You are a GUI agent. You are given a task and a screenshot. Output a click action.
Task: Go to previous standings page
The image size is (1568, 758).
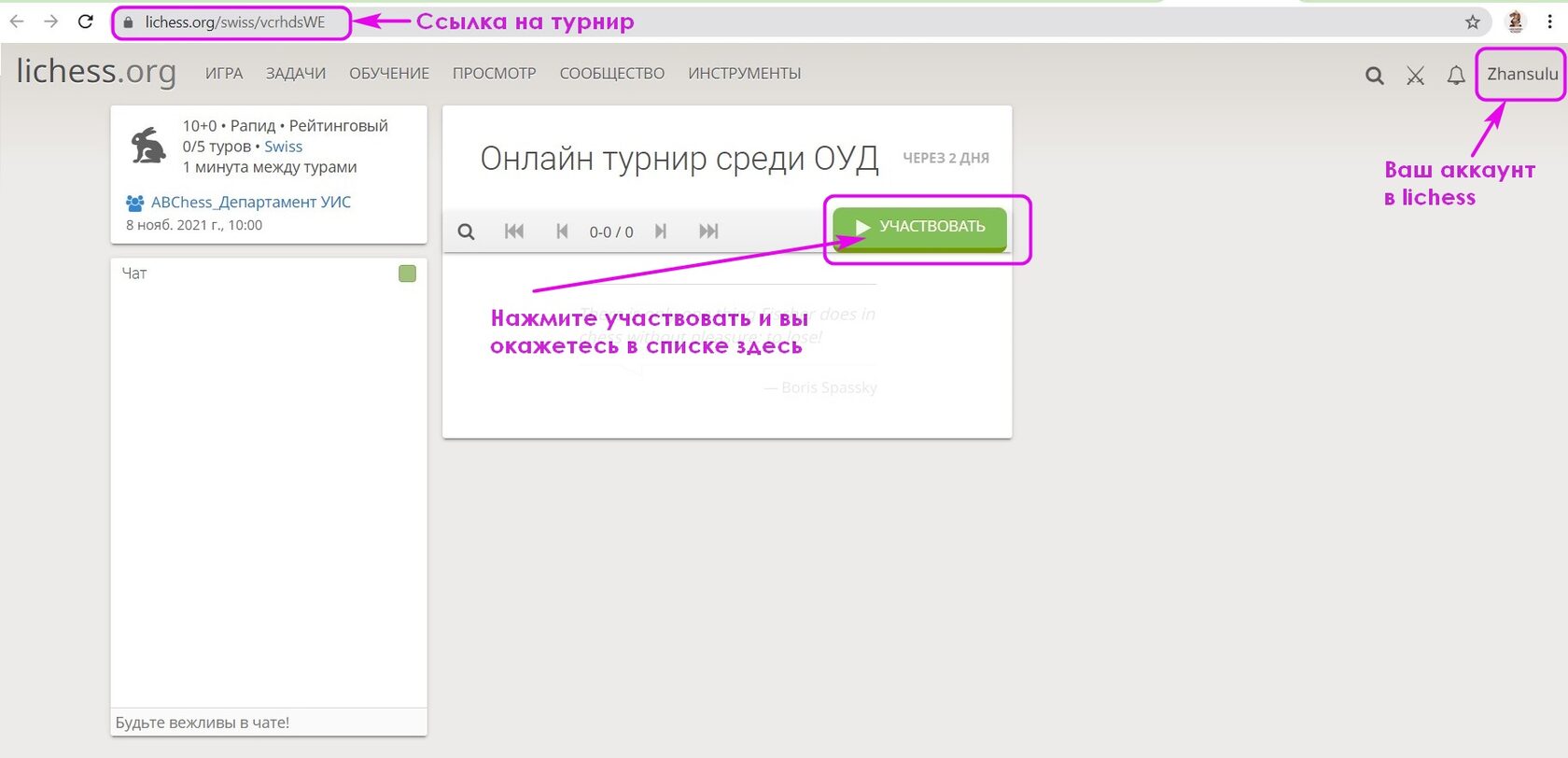click(562, 232)
